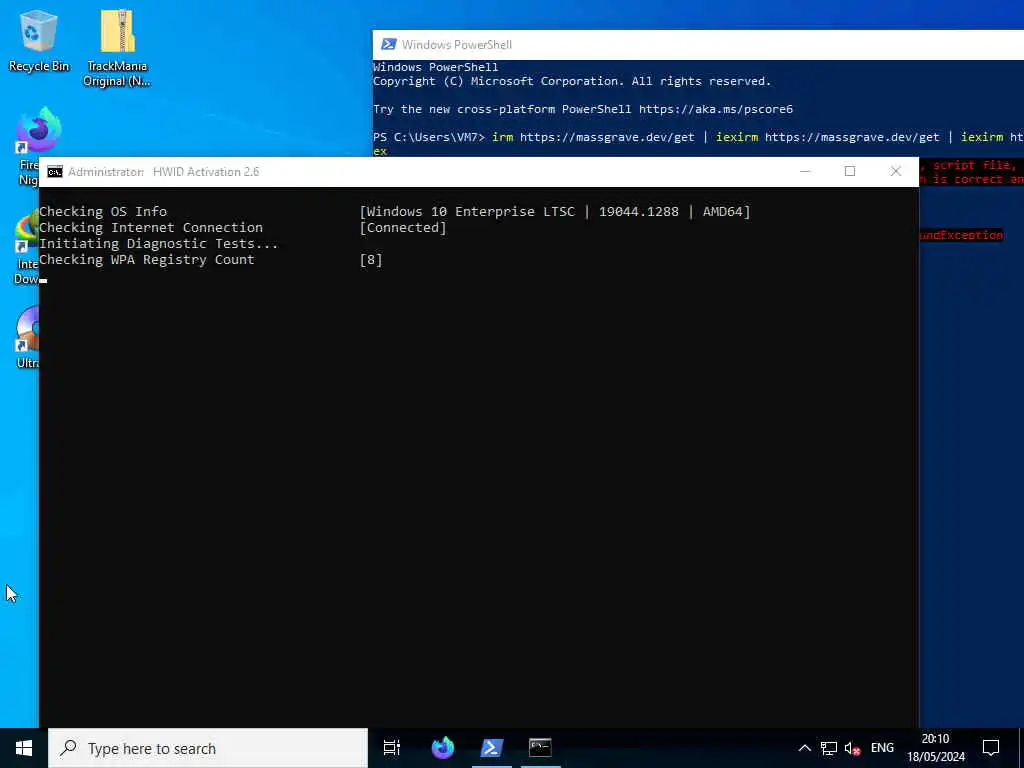Click the PowerShell icon in the PowerShell title bar
Viewport: 1024px width, 768px height.
[x=389, y=44]
